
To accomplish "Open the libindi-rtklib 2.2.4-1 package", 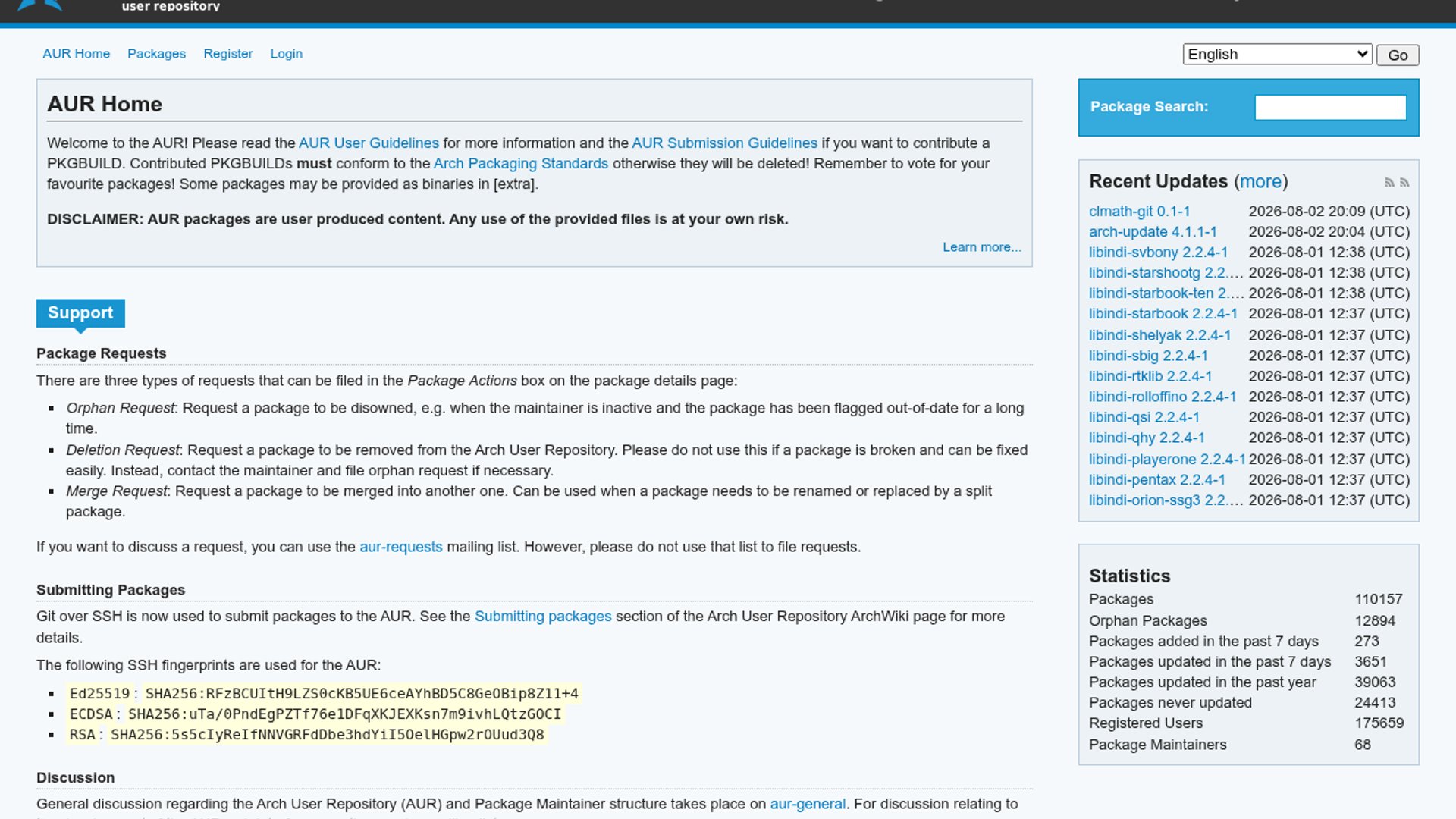I will (1150, 376).
